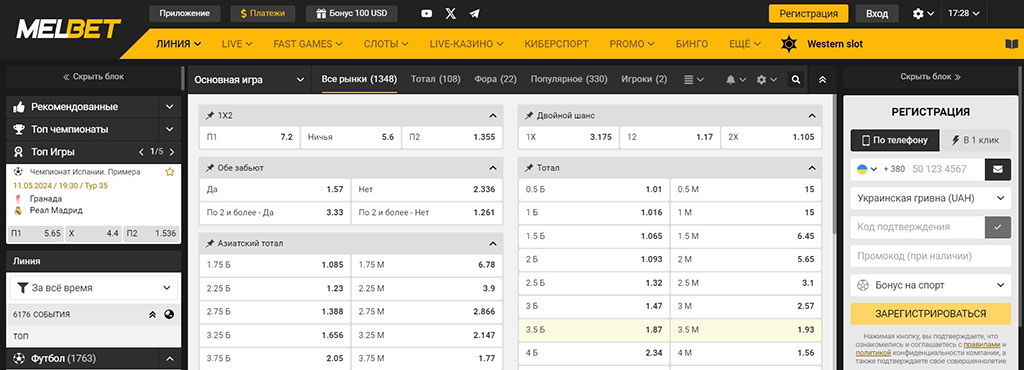Click the envelope icon next to phone field
The width and height of the screenshot is (1024, 370).
pyautogui.click(x=997, y=169)
